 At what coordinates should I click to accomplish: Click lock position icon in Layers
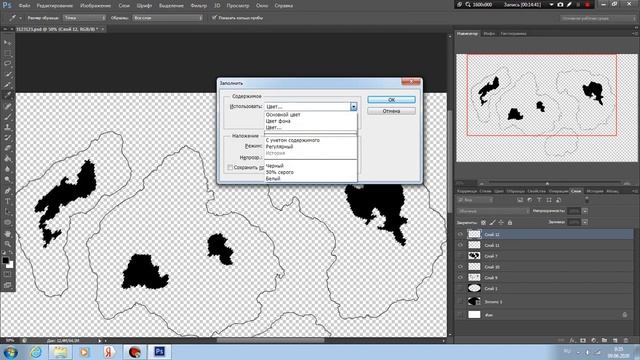tap(501, 222)
